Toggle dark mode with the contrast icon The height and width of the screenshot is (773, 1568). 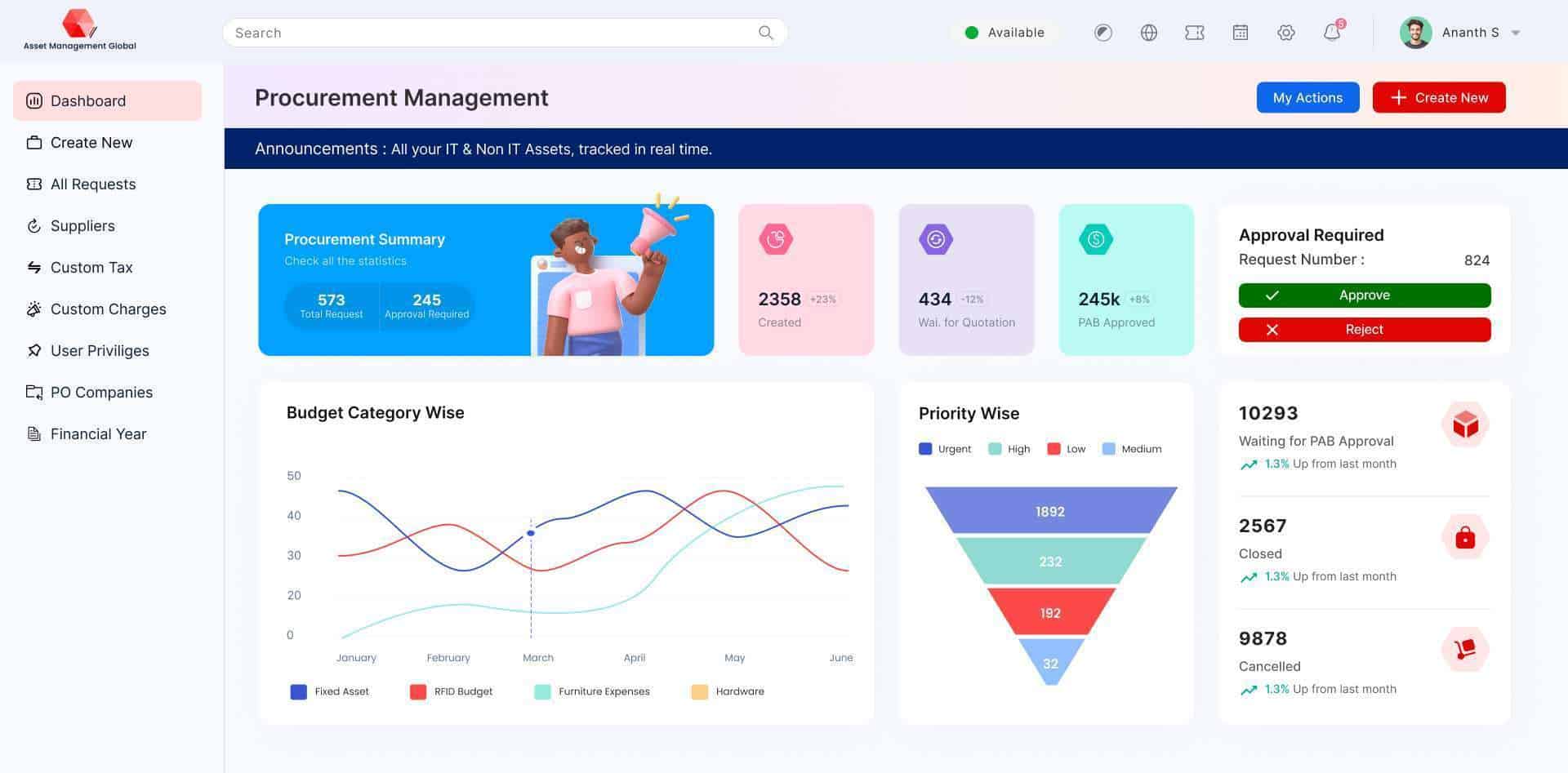click(x=1102, y=33)
